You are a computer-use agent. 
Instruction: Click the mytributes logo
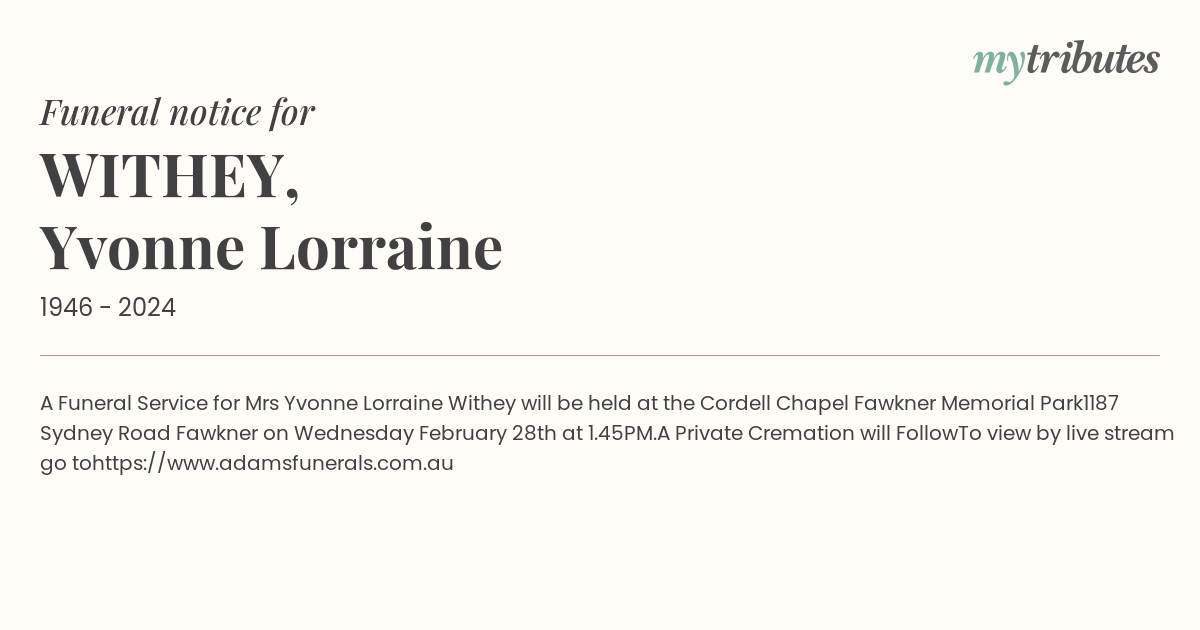[1066, 61]
